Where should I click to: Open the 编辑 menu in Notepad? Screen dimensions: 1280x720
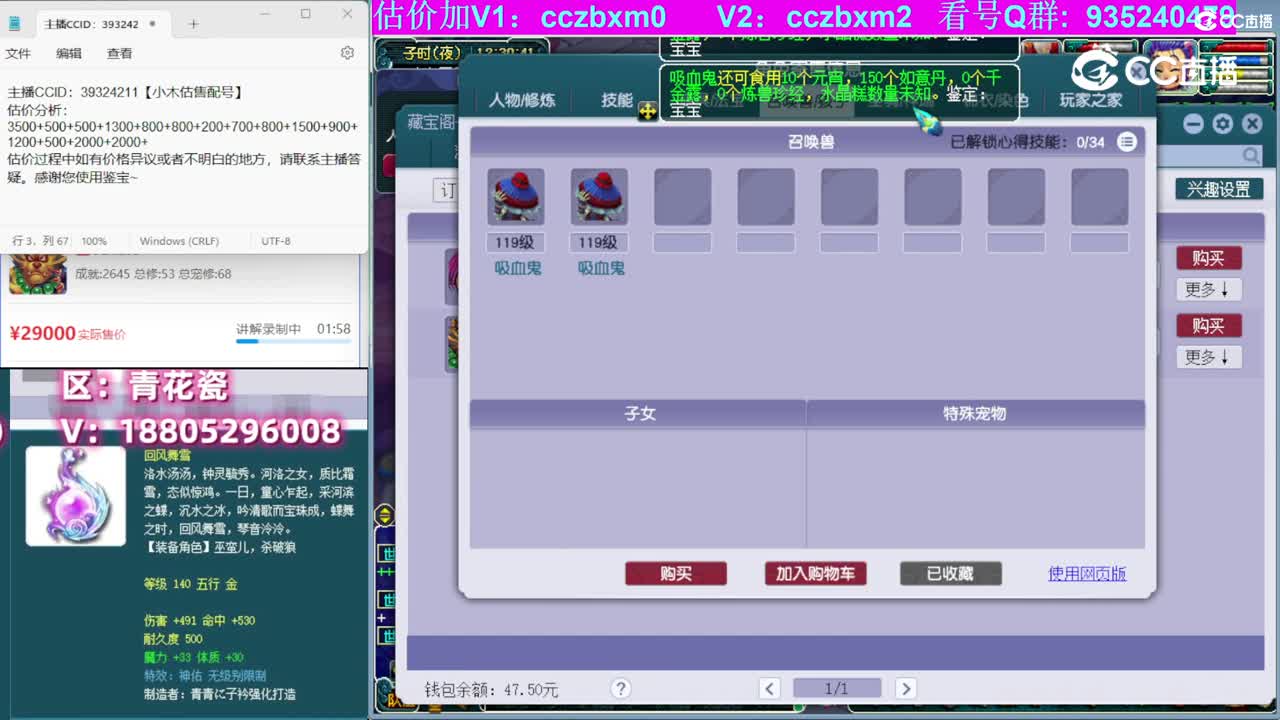(x=69, y=53)
